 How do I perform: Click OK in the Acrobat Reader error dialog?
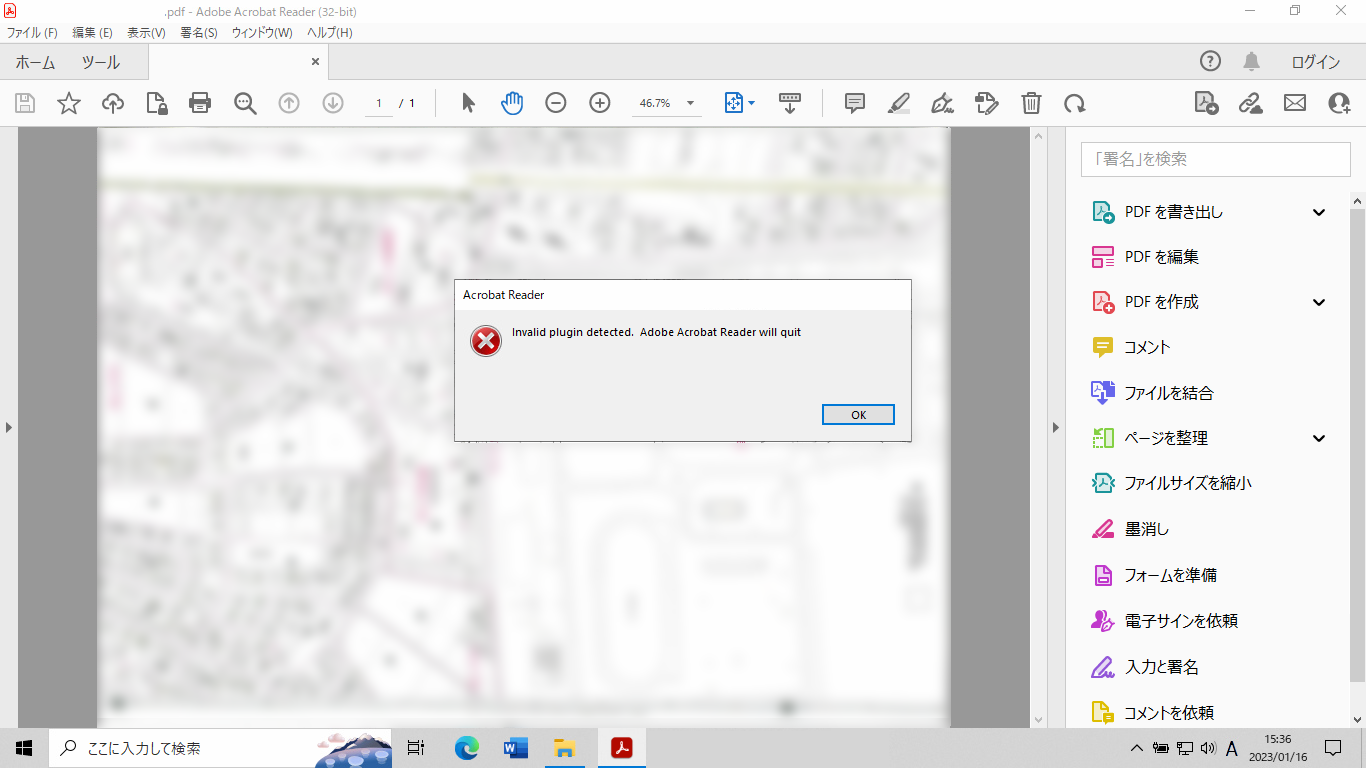[x=858, y=415]
